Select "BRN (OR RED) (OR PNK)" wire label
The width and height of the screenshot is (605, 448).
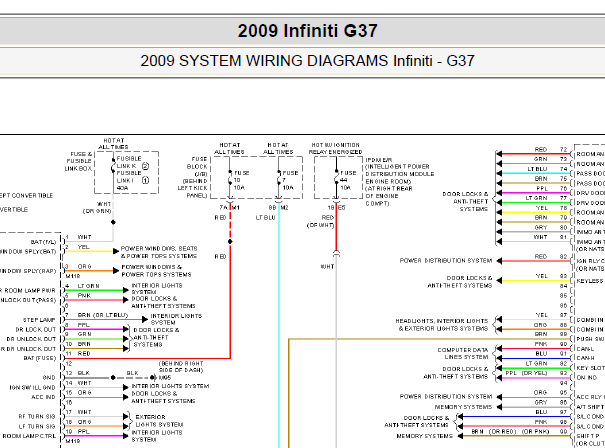click(510, 432)
